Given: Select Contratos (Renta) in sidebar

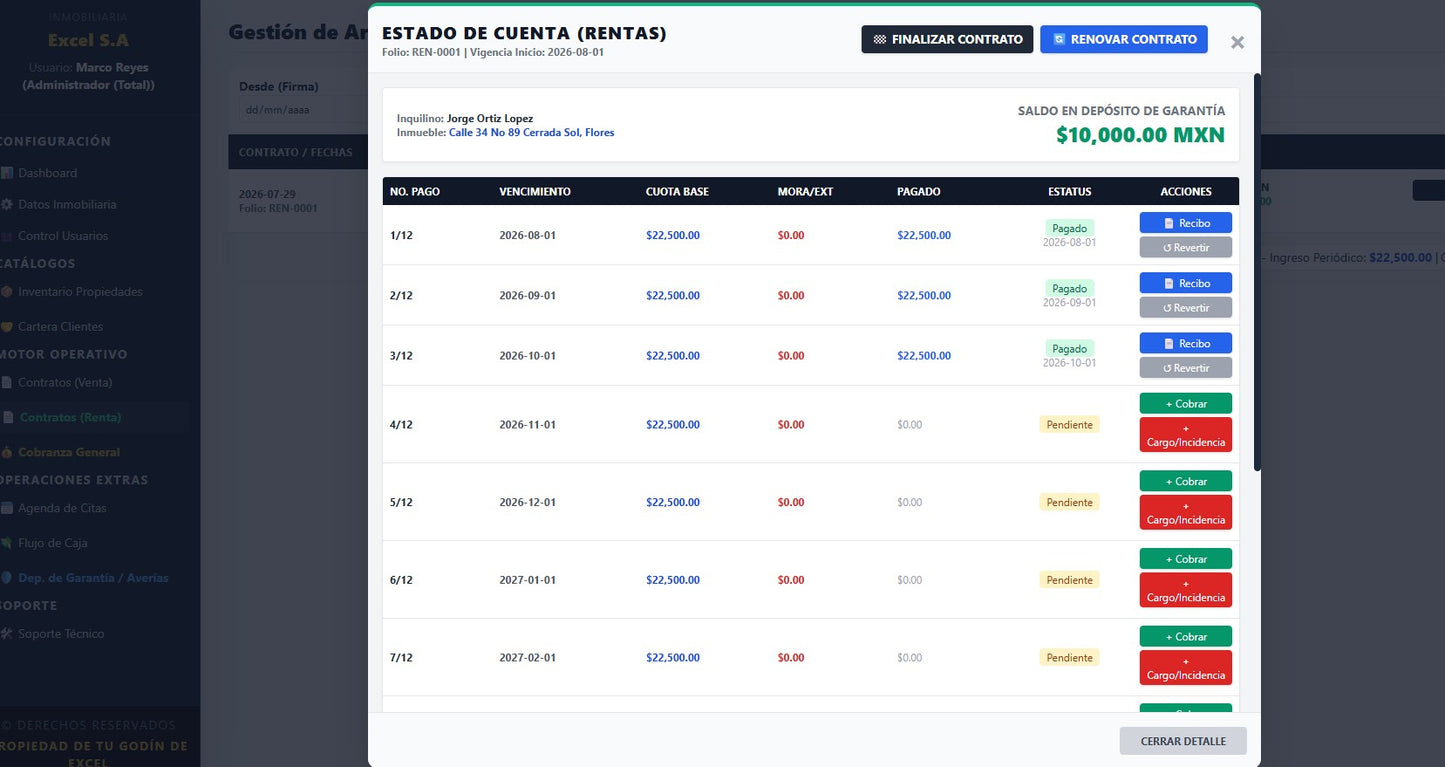Looking at the screenshot, I should point(70,417).
